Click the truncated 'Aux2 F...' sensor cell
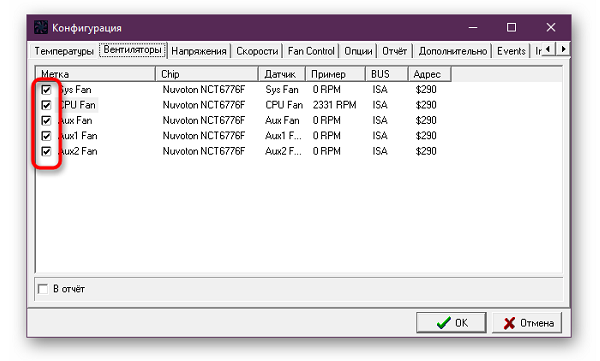 tap(284, 151)
